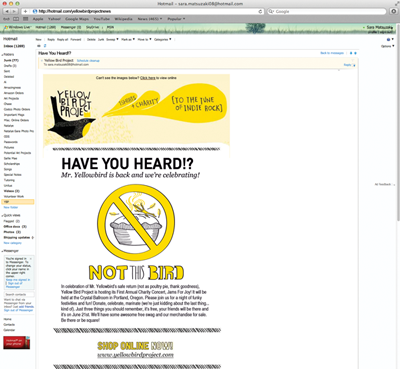The width and height of the screenshot is (400, 369).
Task: Open the Volunteer Work folder
Action: point(14,196)
